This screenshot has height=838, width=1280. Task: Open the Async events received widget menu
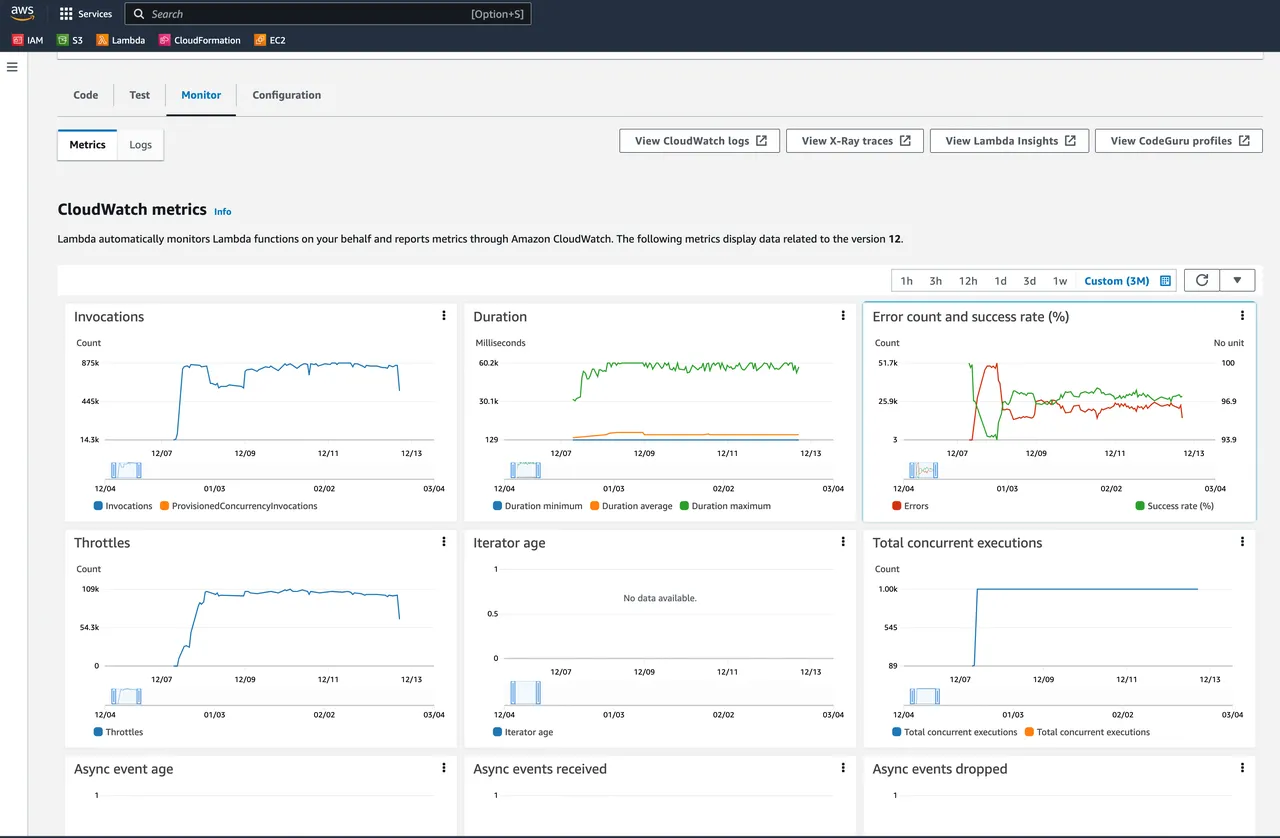coord(843,768)
